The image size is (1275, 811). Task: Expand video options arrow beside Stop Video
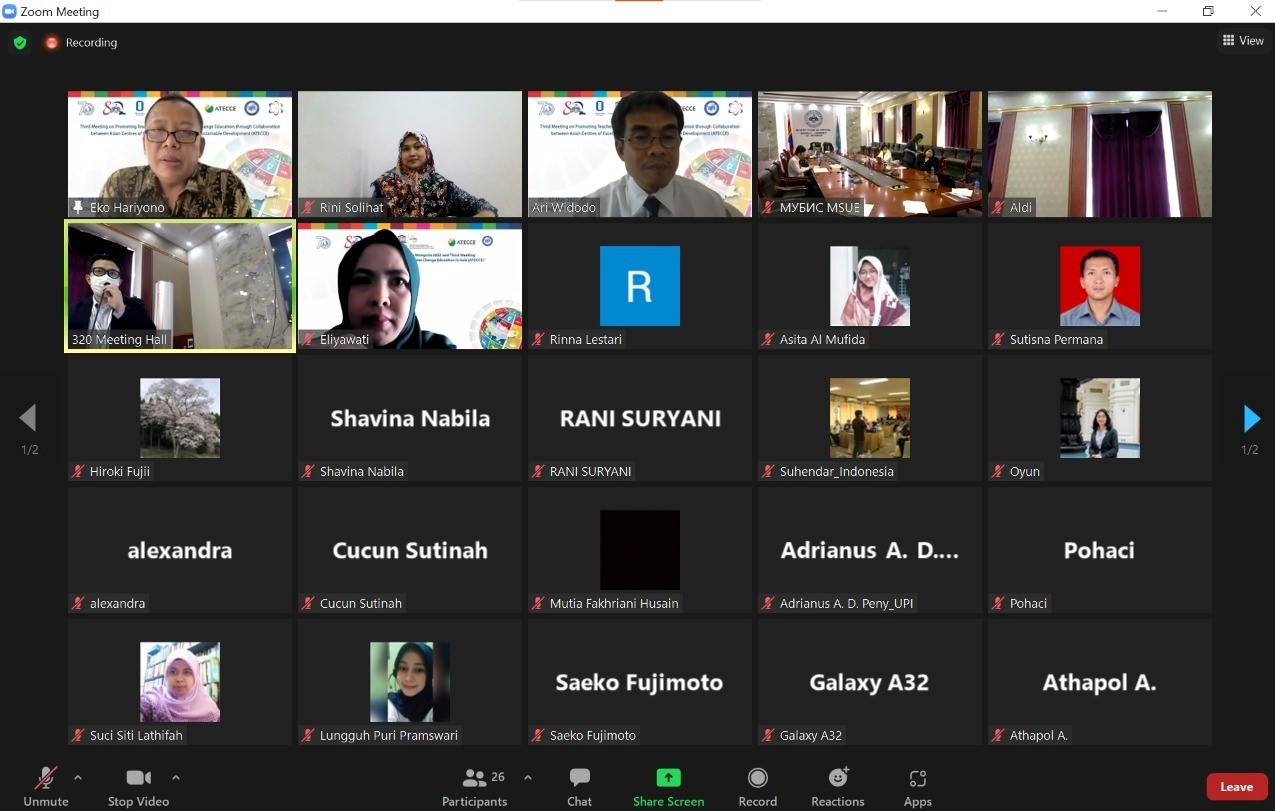176,777
